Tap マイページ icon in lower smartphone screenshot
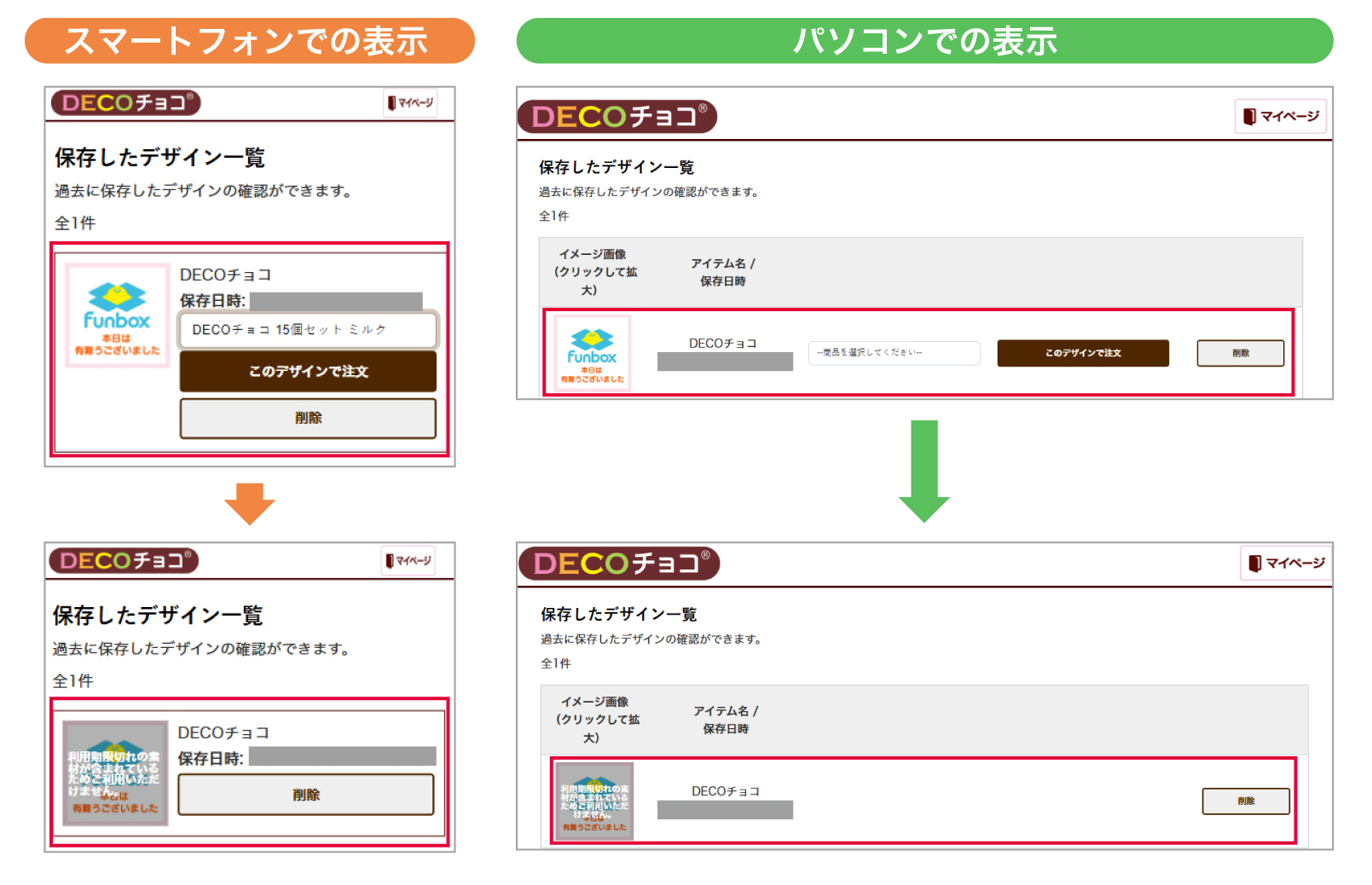 click(408, 561)
